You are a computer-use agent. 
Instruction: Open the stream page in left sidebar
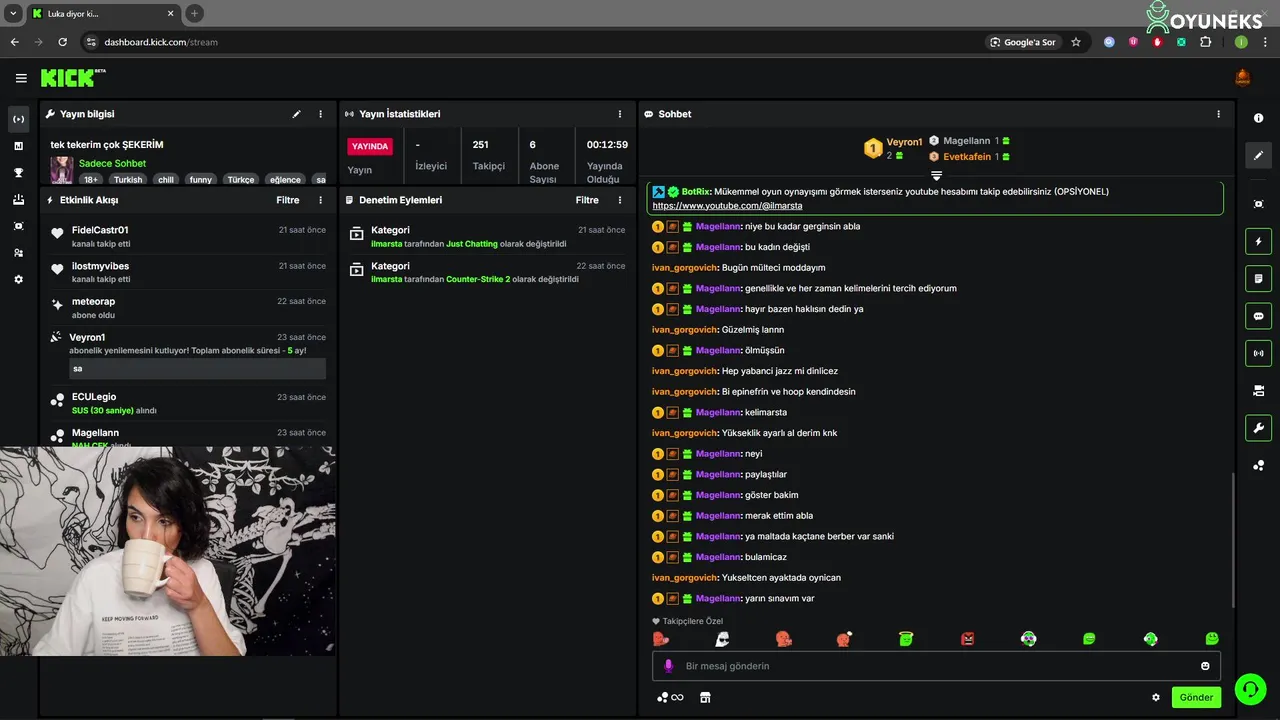point(18,119)
